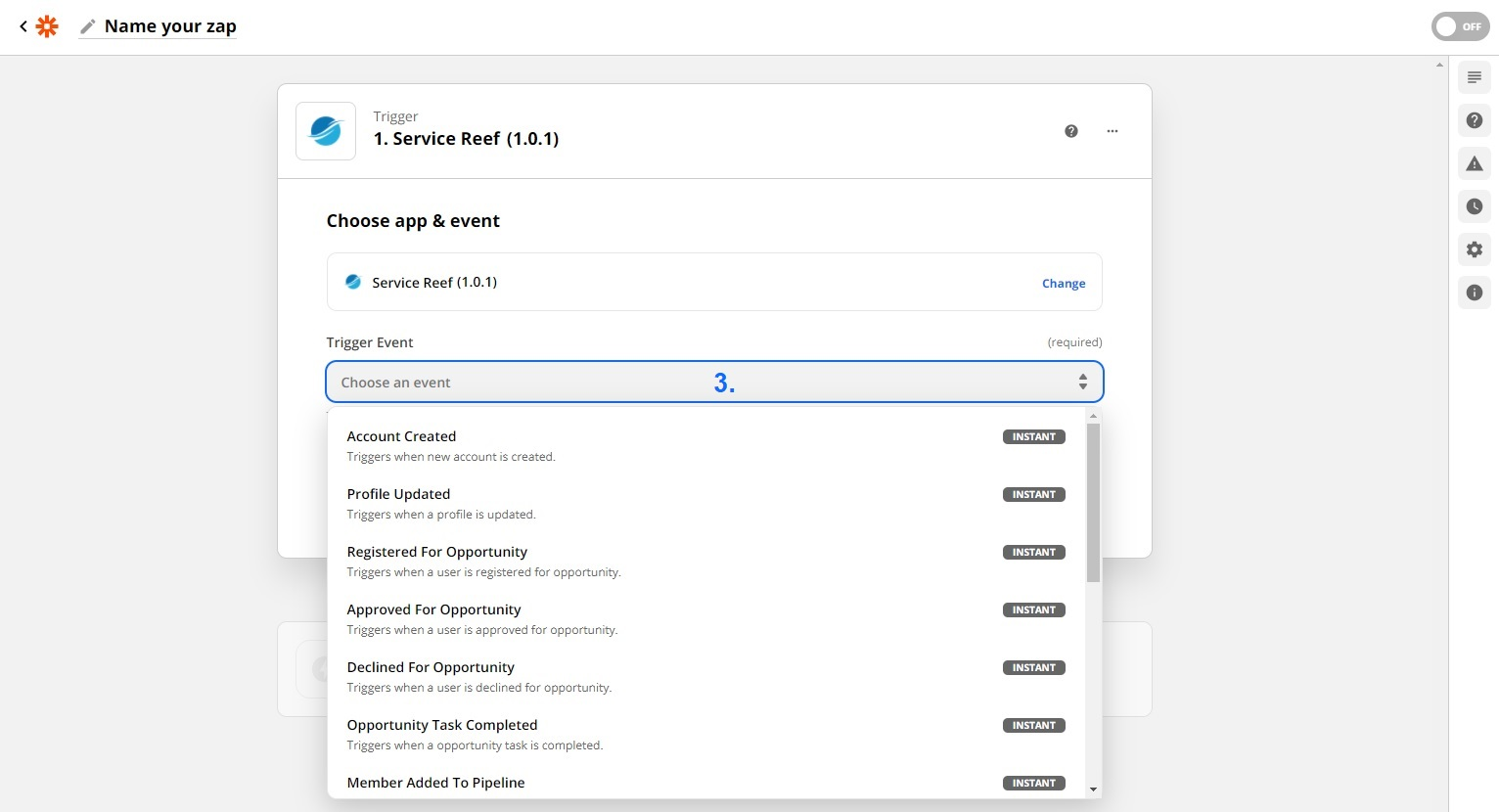Click the back arrow at top left
Screen dimensions: 1499x812
point(23,26)
